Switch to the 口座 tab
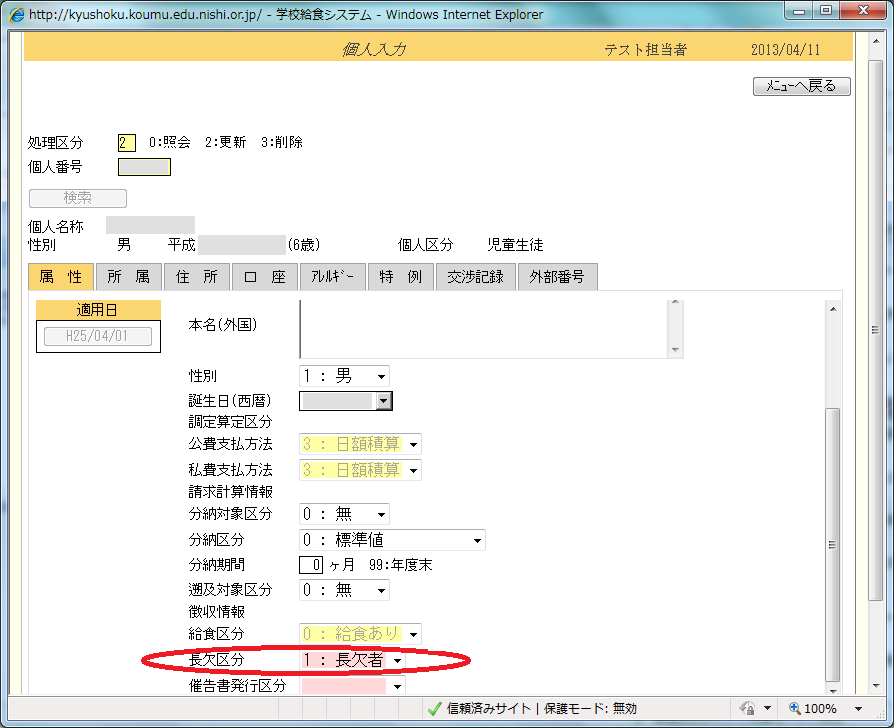Viewport: 894px width, 728px height. pos(265,277)
